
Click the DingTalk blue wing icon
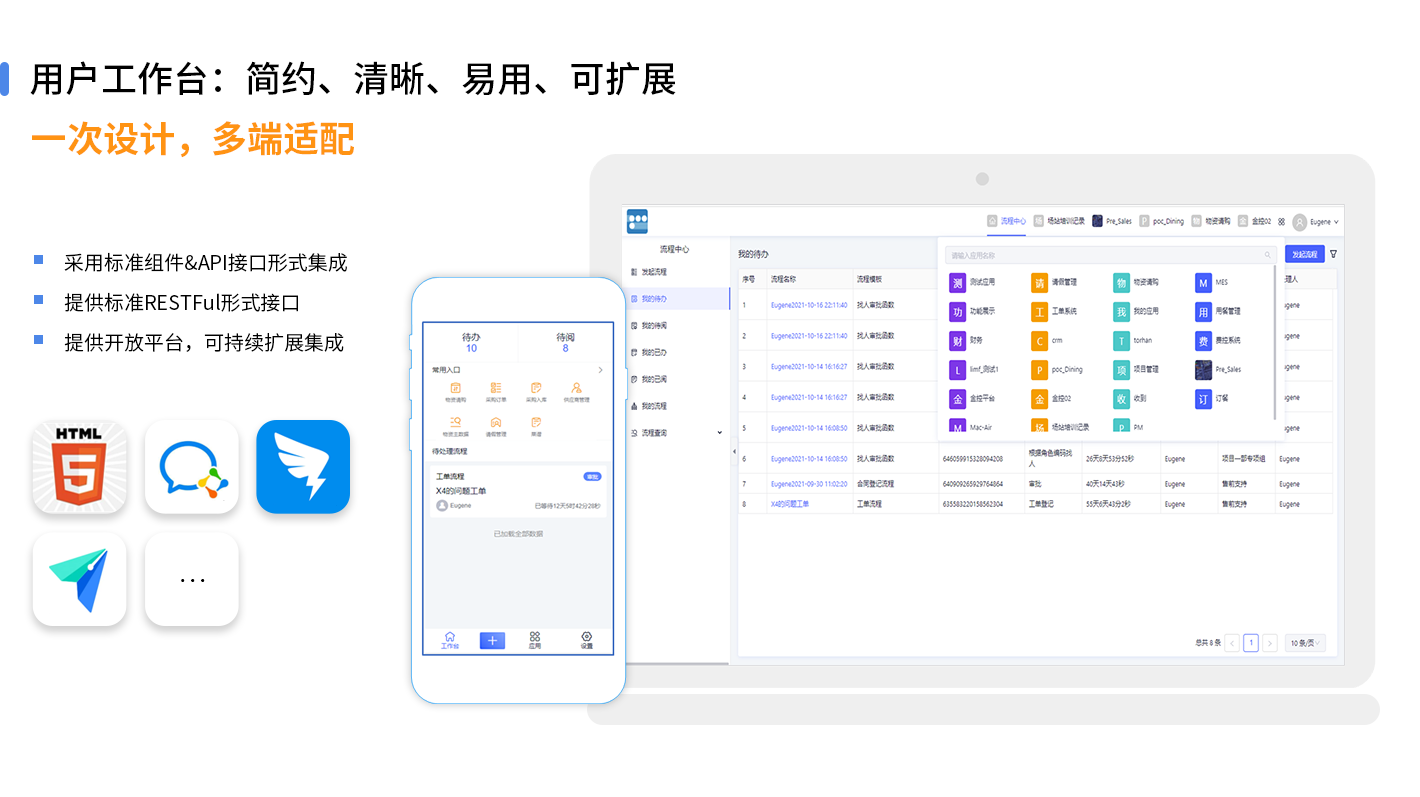tap(303, 467)
